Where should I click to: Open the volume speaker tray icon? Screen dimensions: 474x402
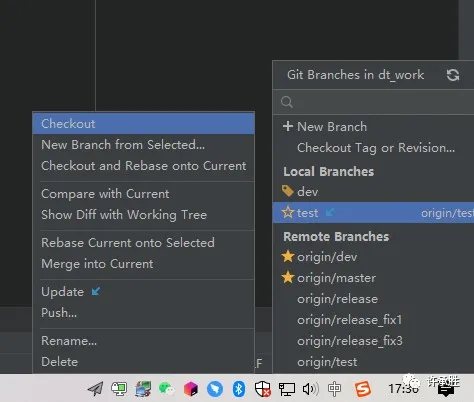[310, 389]
